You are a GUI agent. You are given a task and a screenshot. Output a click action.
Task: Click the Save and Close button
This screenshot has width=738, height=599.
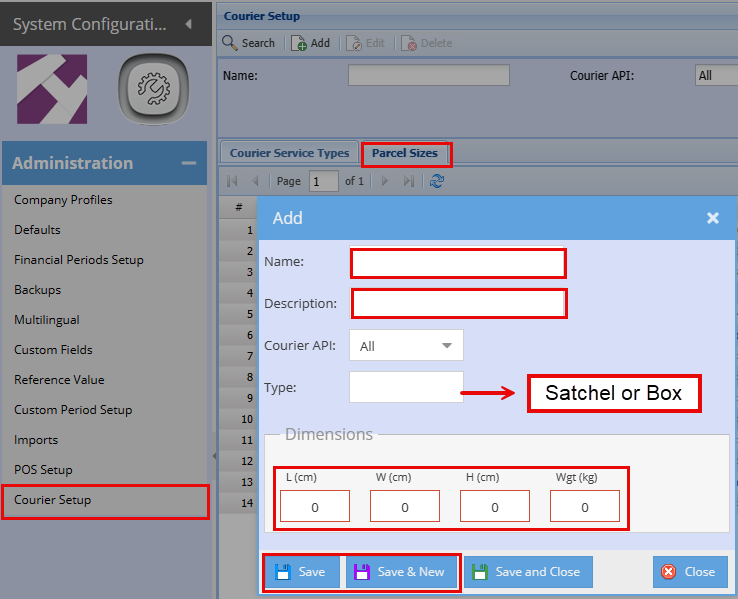tap(528, 572)
